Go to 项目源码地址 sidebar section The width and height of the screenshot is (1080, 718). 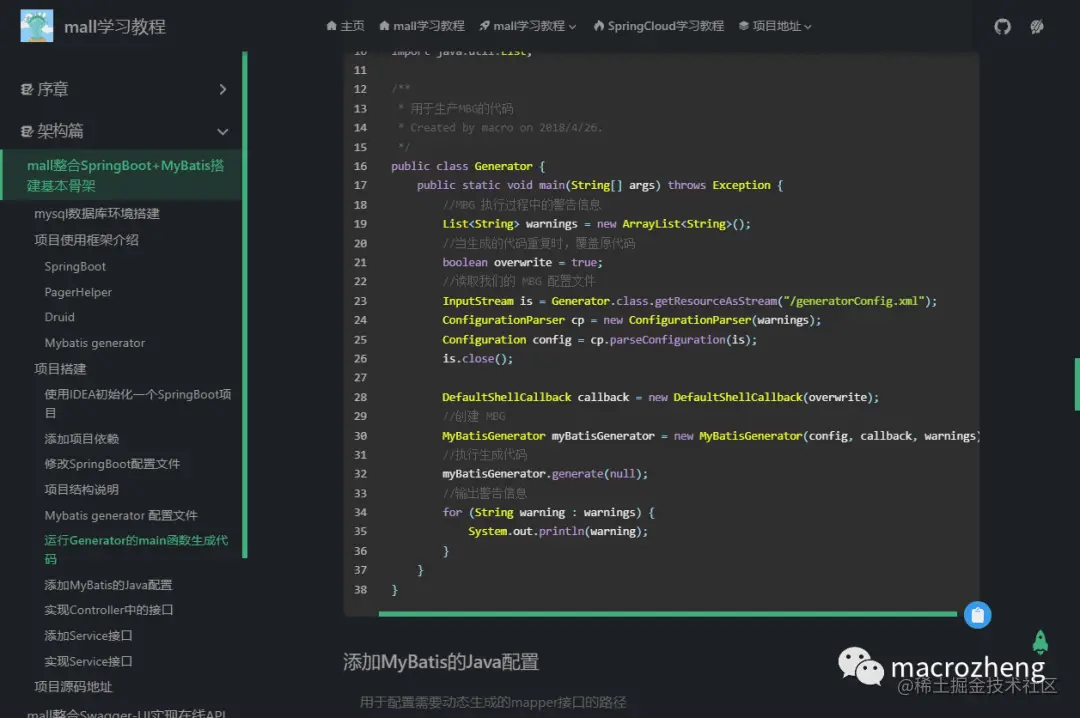(x=74, y=687)
